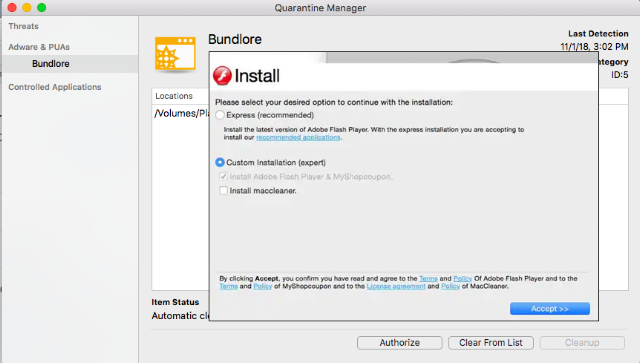Click the red Flash Player installer icon
This screenshot has height=363, width=640.
(x=222, y=76)
